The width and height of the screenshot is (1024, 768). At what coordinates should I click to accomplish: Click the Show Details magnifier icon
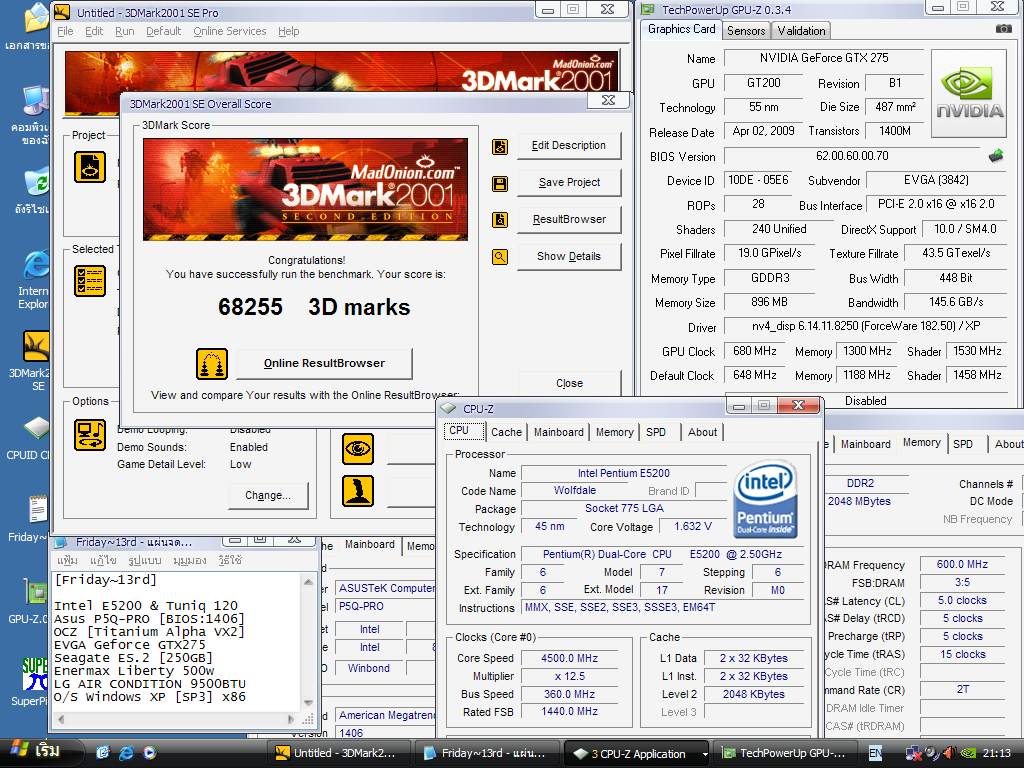click(500, 257)
